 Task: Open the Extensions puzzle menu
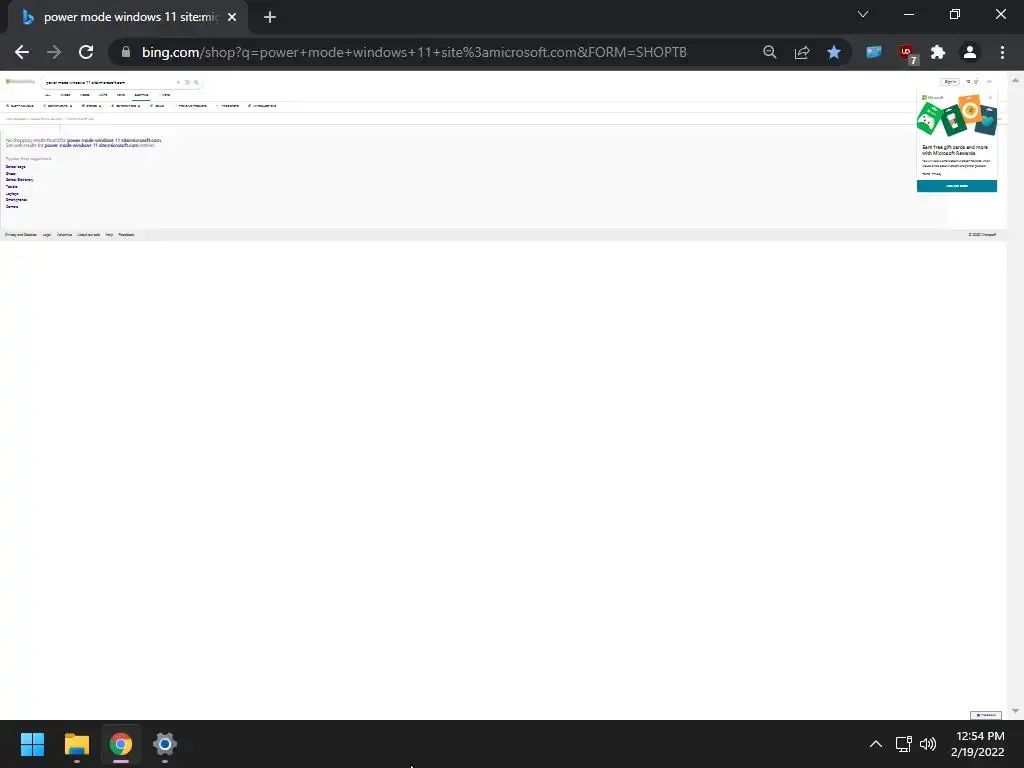[x=938, y=52]
